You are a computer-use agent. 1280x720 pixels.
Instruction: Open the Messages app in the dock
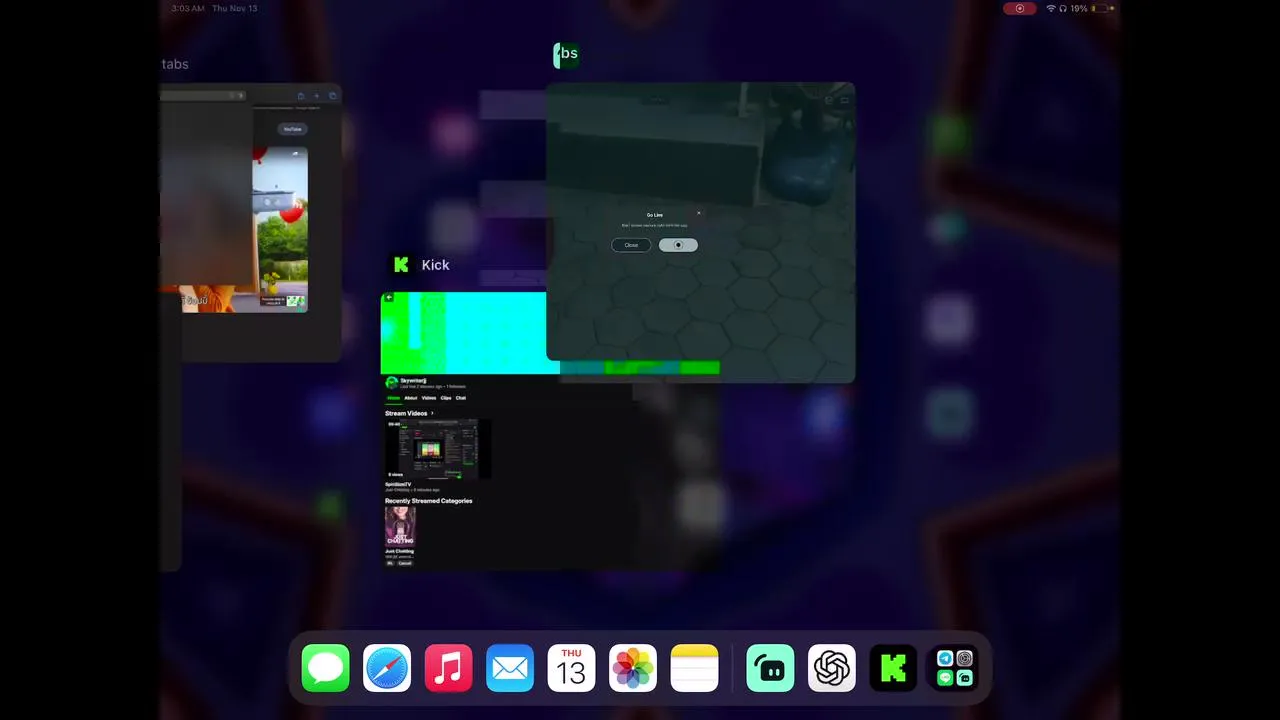[326, 668]
